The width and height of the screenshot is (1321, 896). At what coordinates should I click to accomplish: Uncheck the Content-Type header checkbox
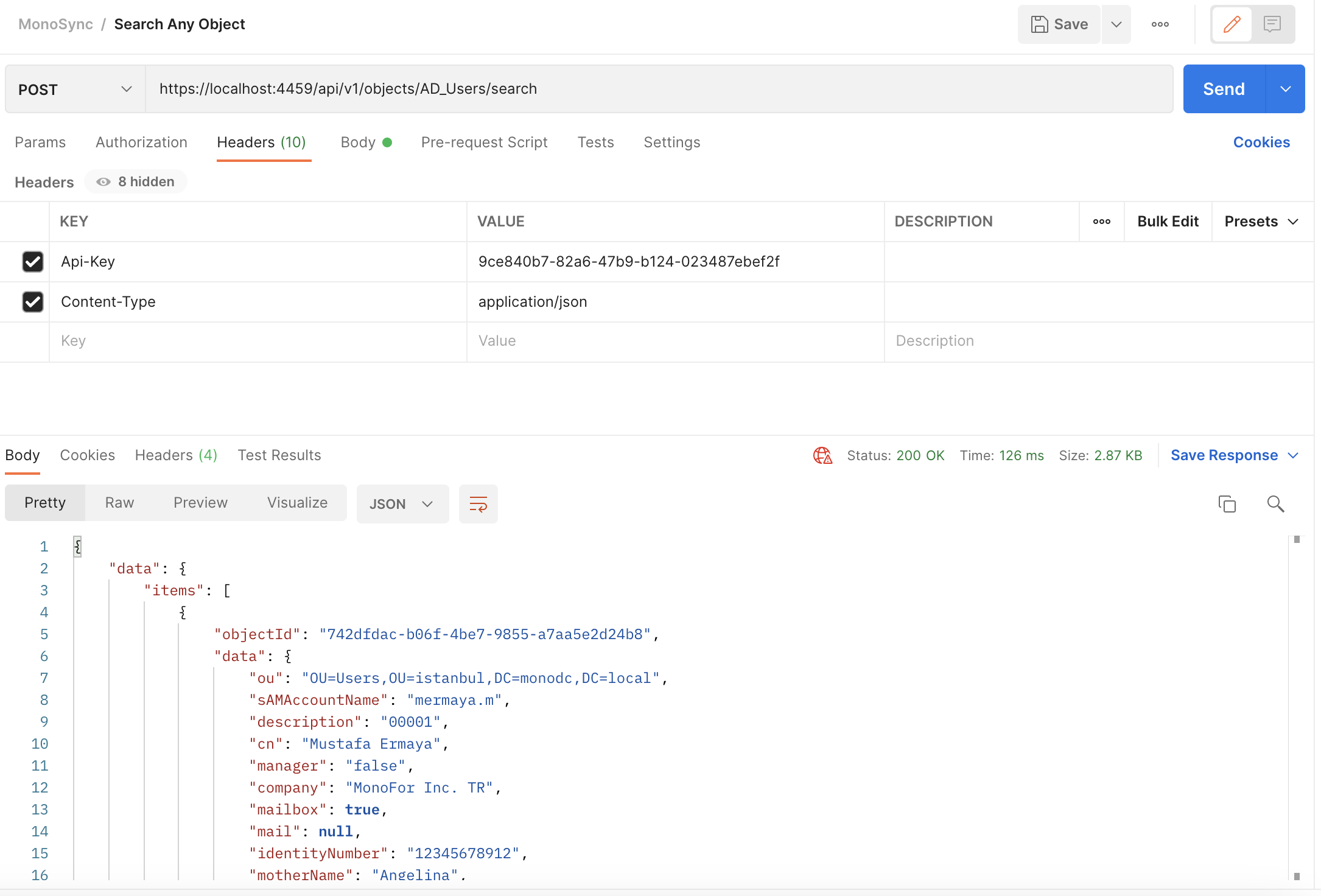(33, 302)
